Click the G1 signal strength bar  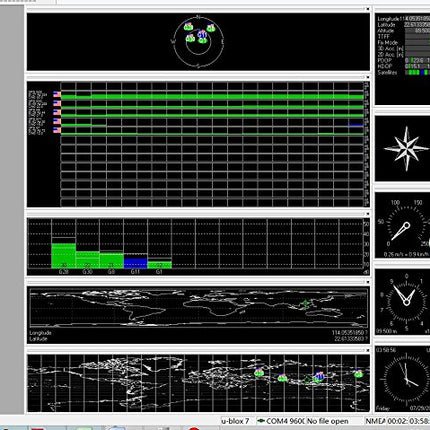click(159, 265)
